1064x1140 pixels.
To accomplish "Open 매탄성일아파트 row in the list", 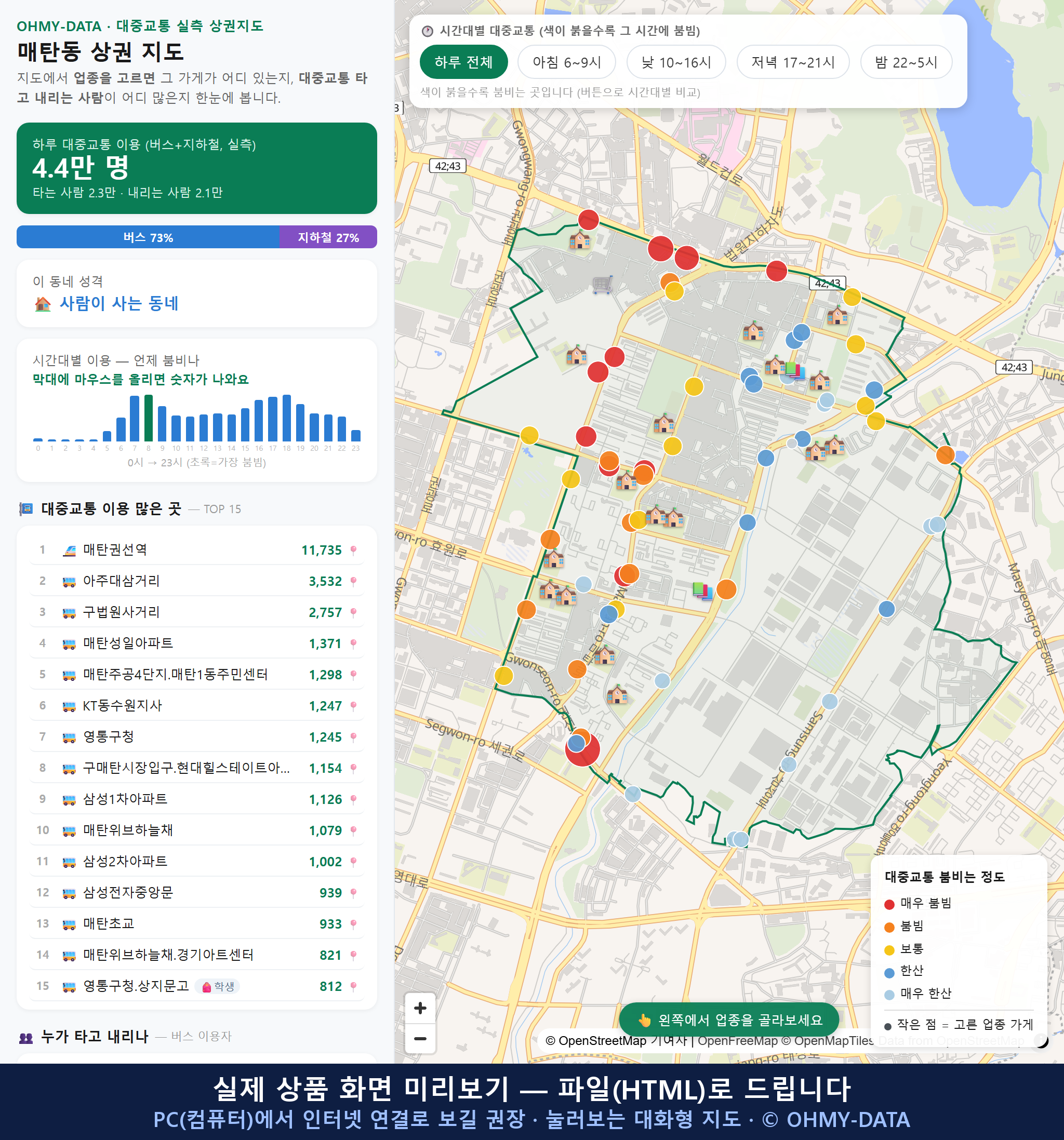I will coord(197,643).
